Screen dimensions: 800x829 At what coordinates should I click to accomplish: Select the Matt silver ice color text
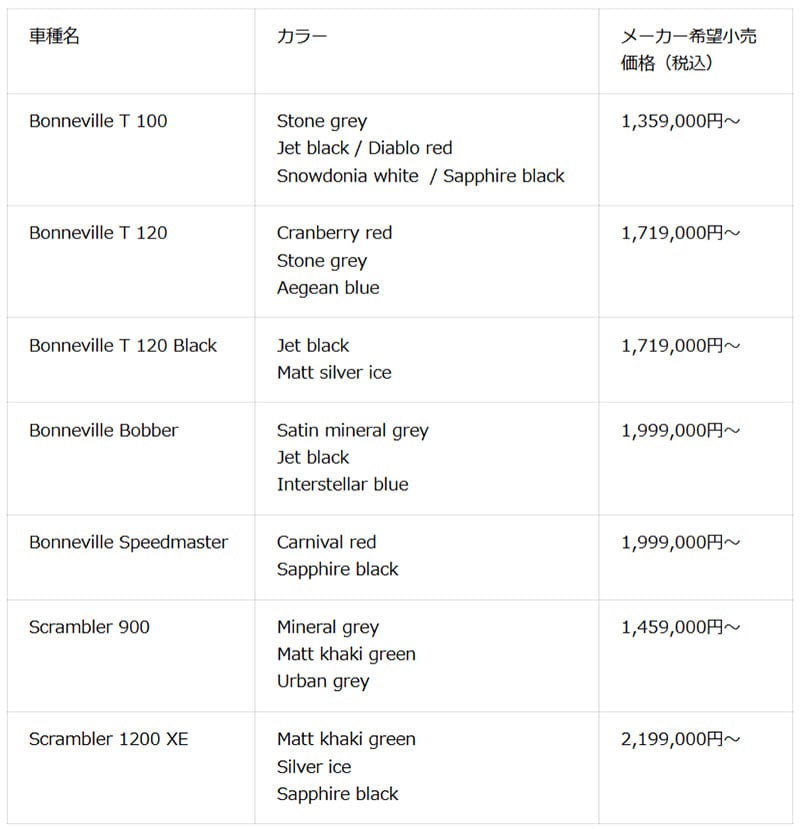334,372
